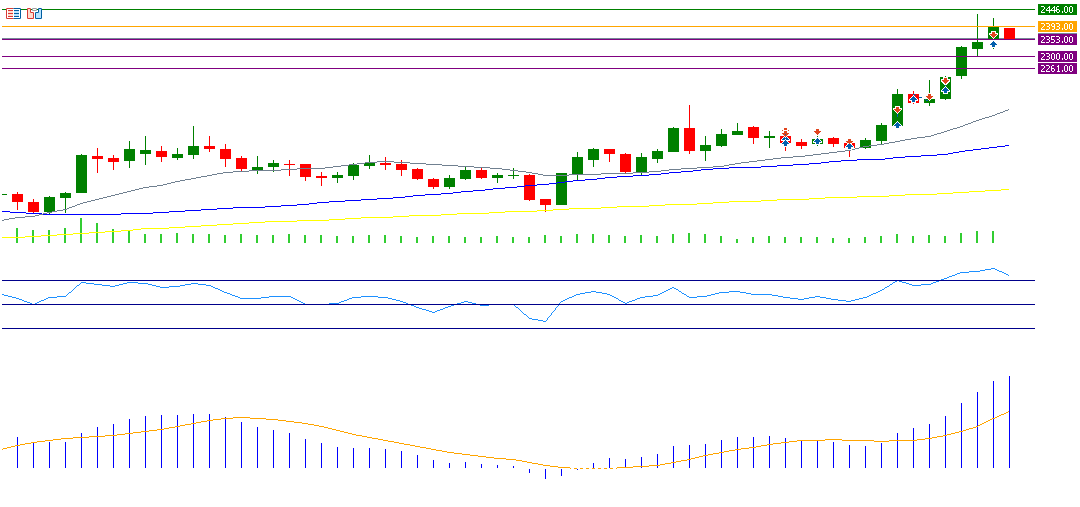
Task: Select the green horizontal line at 2446.00
Action: pyautogui.click(x=500, y=9)
